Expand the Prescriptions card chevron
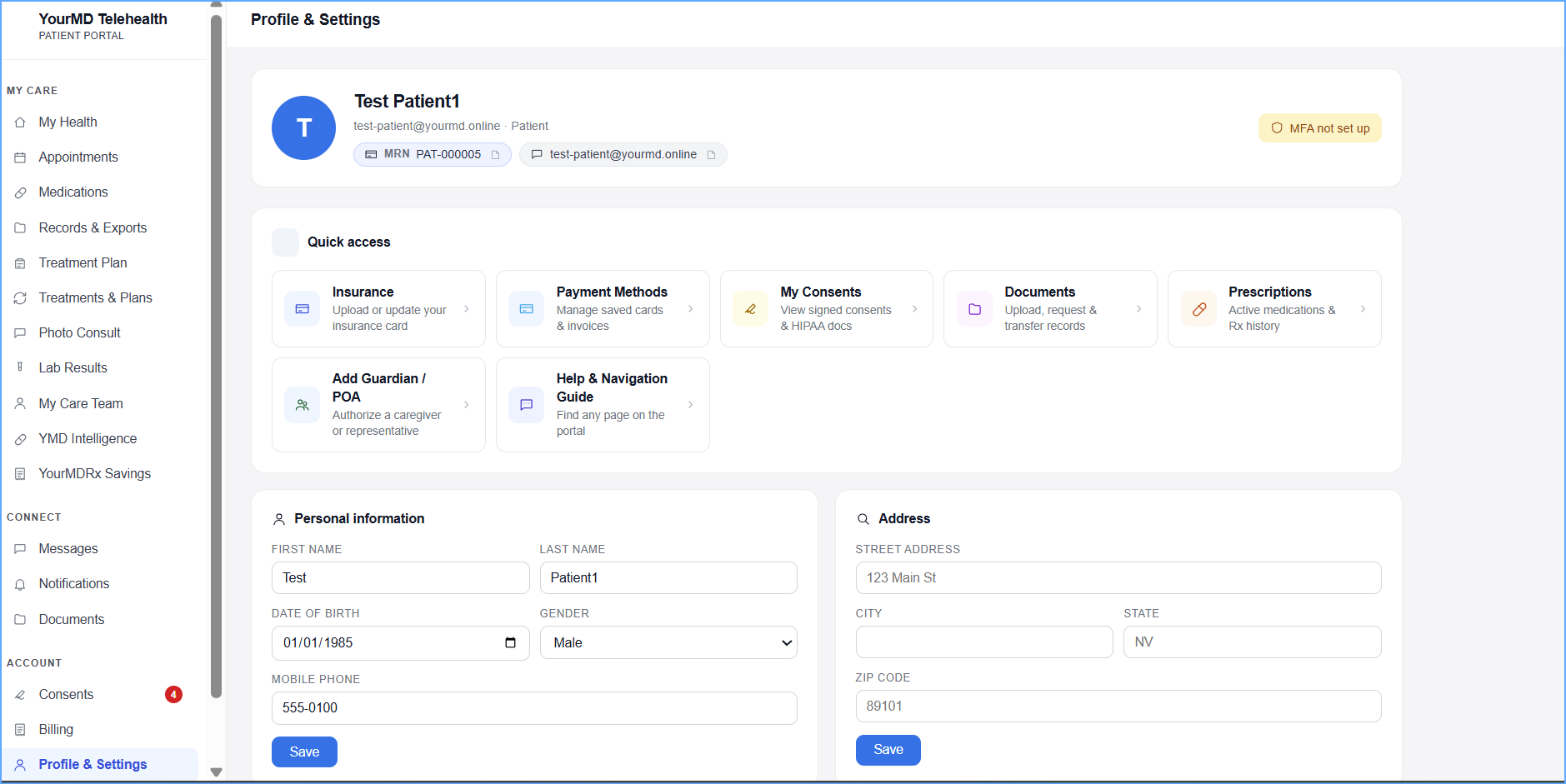The height and width of the screenshot is (784, 1566). [x=1363, y=309]
